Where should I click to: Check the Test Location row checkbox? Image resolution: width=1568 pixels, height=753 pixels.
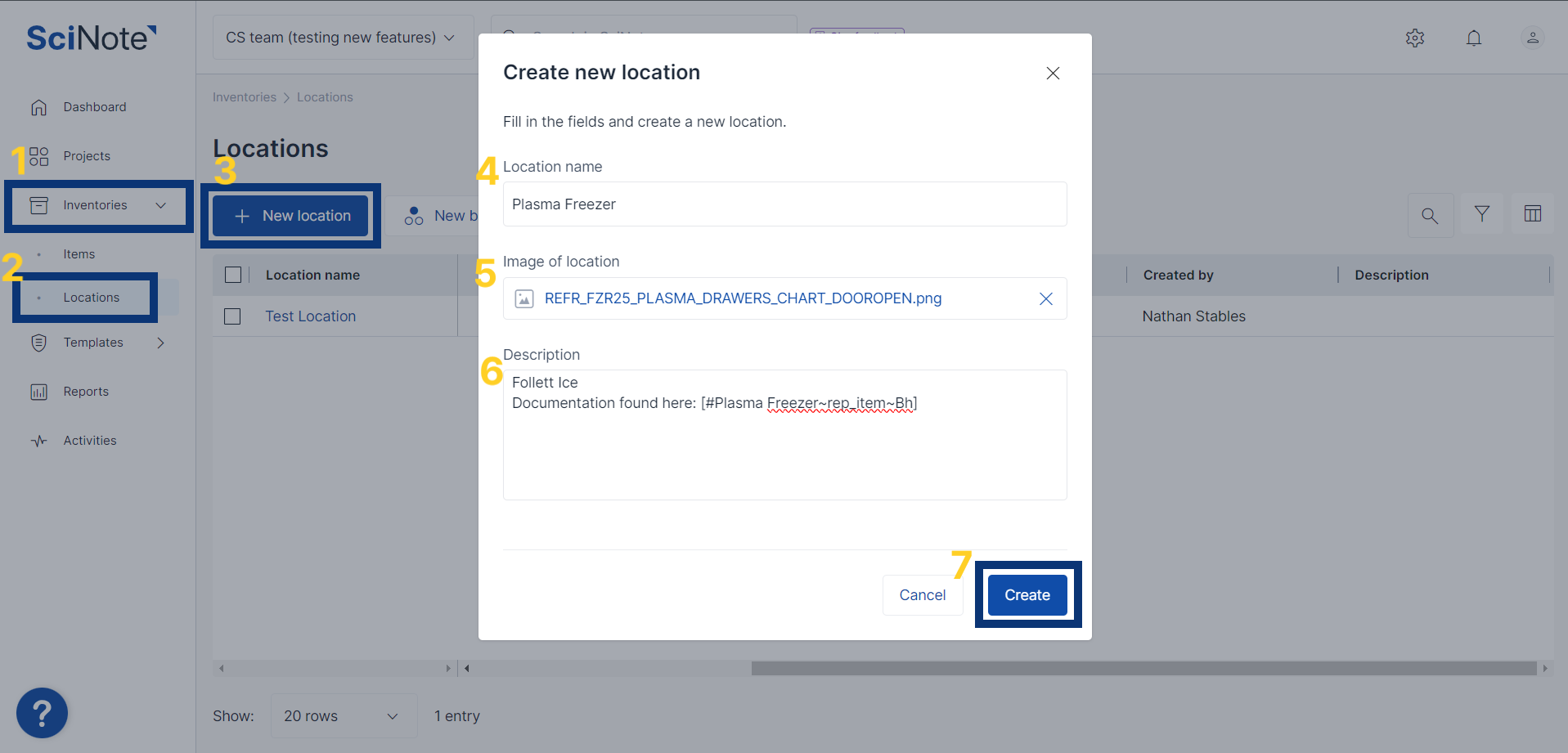[232, 316]
